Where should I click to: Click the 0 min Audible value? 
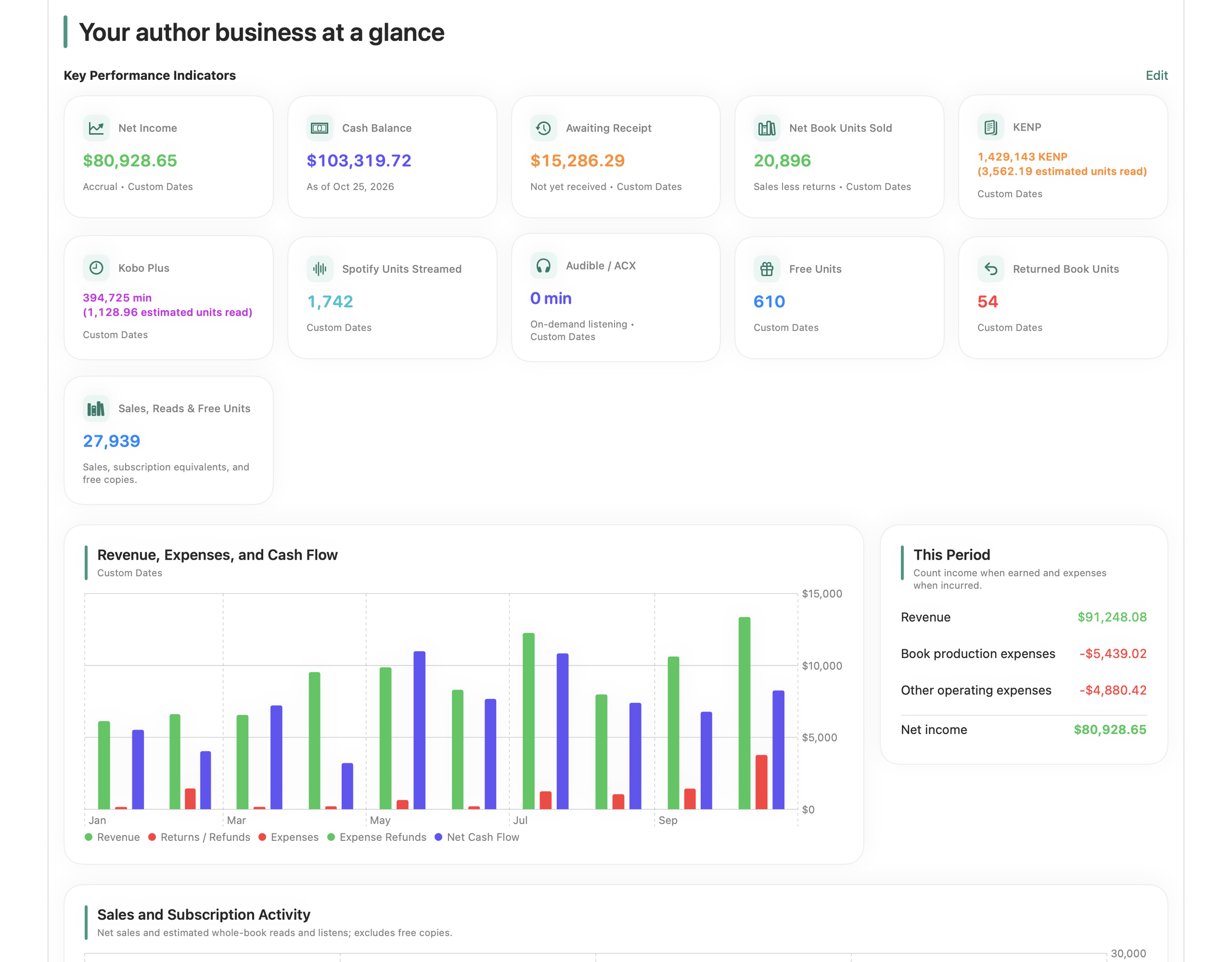point(551,299)
